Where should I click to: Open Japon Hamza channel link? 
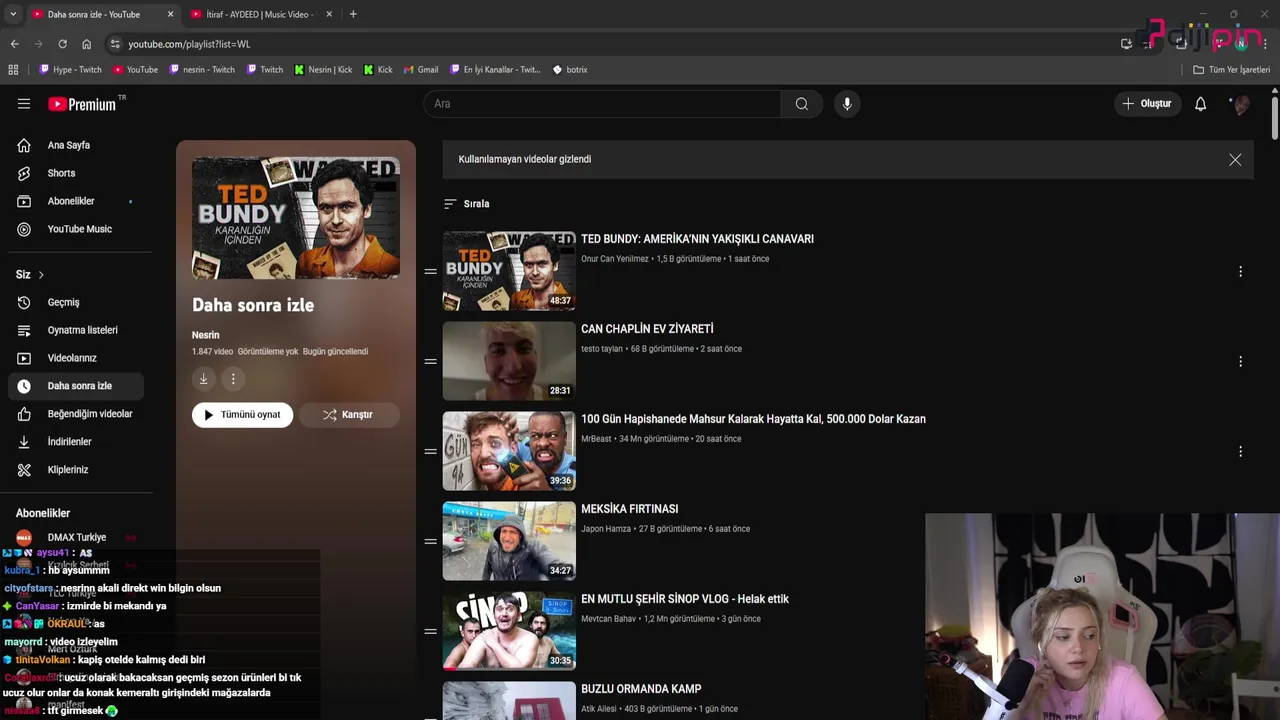tap(606, 529)
